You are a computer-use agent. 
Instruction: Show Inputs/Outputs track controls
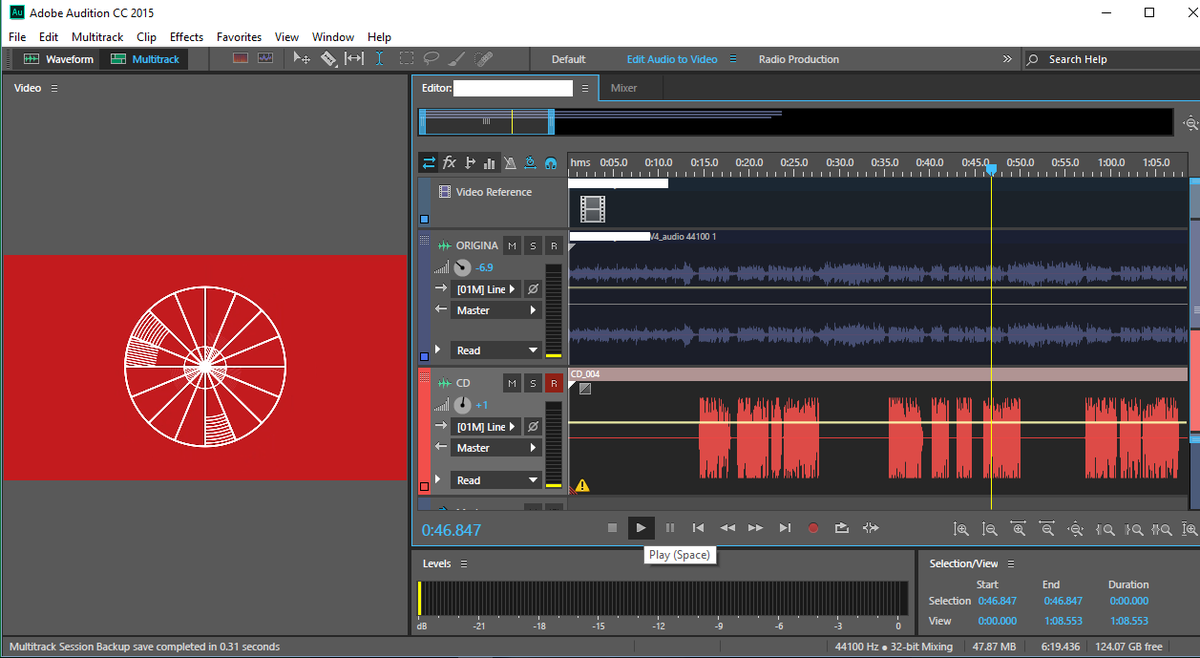tap(429, 162)
